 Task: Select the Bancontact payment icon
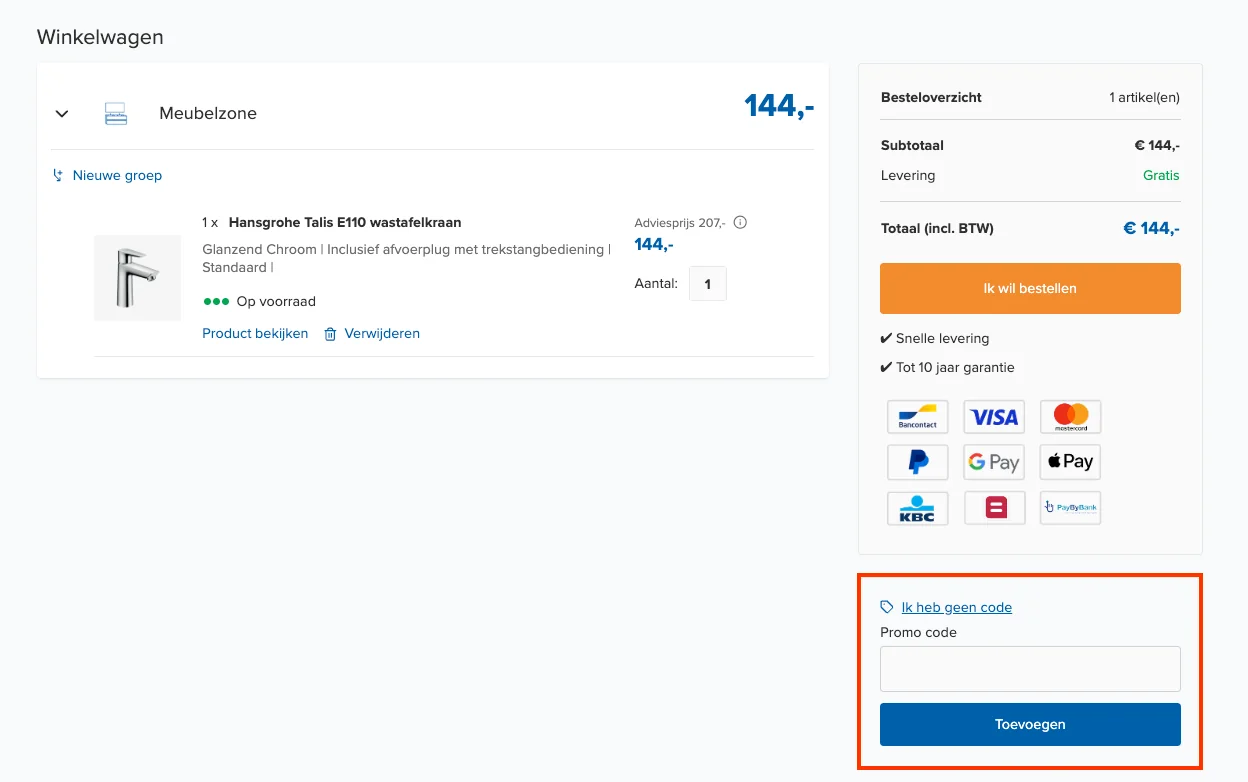point(917,416)
